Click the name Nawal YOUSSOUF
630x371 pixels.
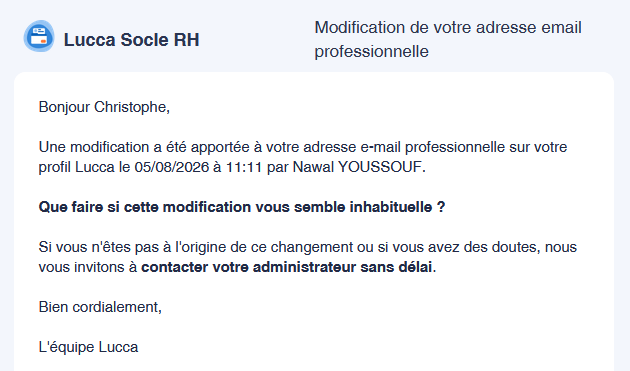click(357, 167)
